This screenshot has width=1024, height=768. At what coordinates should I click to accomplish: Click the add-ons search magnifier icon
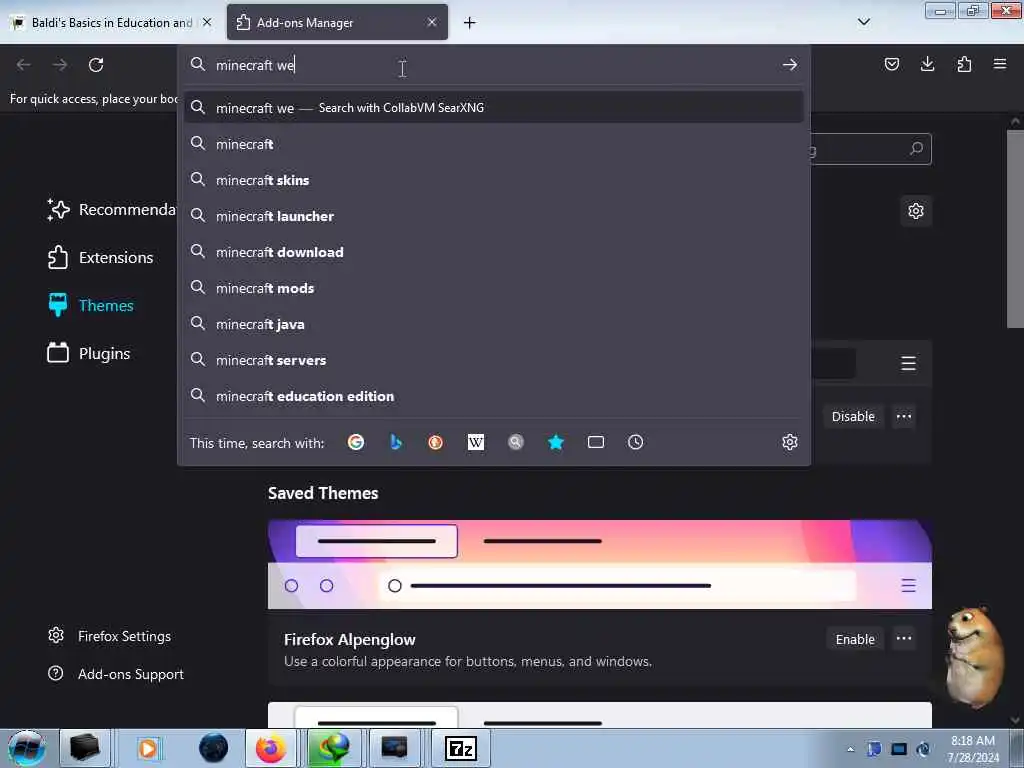point(916,149)
